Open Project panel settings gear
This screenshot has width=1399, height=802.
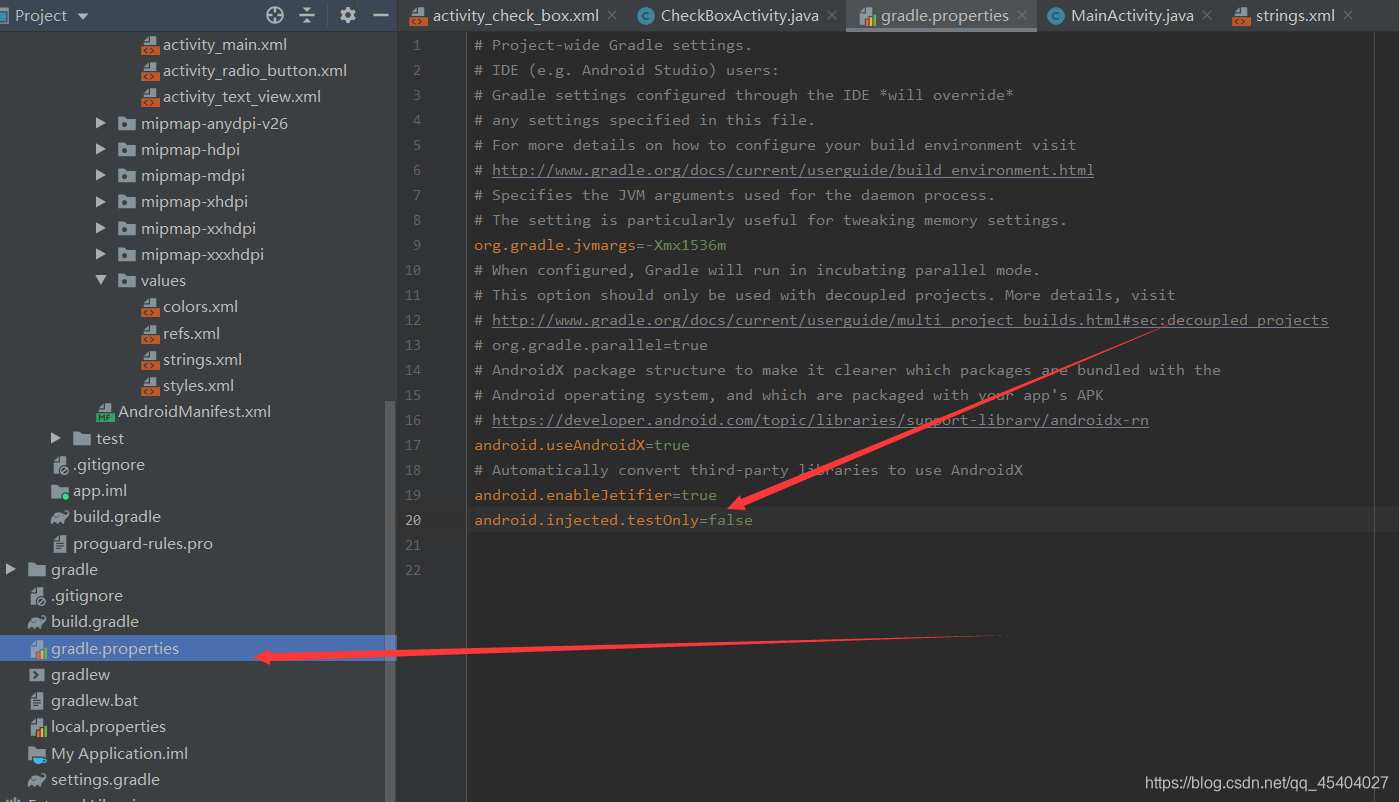coord(347,15)
